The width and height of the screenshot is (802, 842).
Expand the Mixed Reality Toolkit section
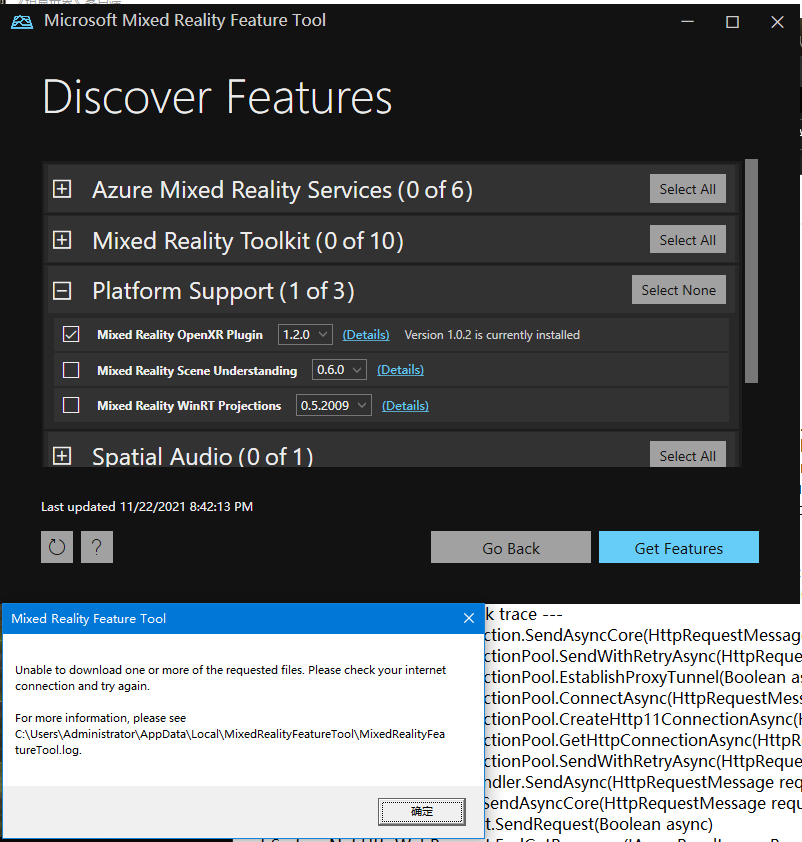pos(62,239)
